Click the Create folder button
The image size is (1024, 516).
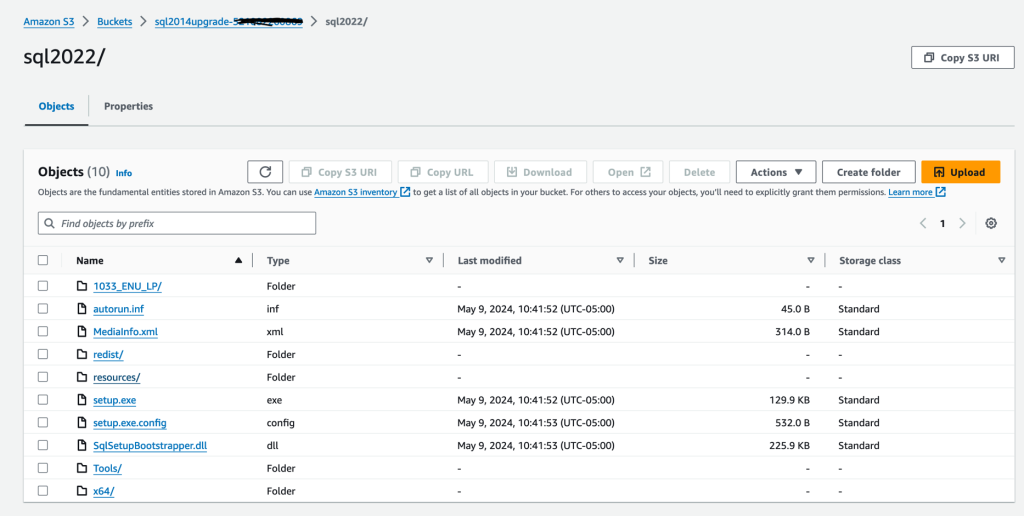tap(869, 172)
